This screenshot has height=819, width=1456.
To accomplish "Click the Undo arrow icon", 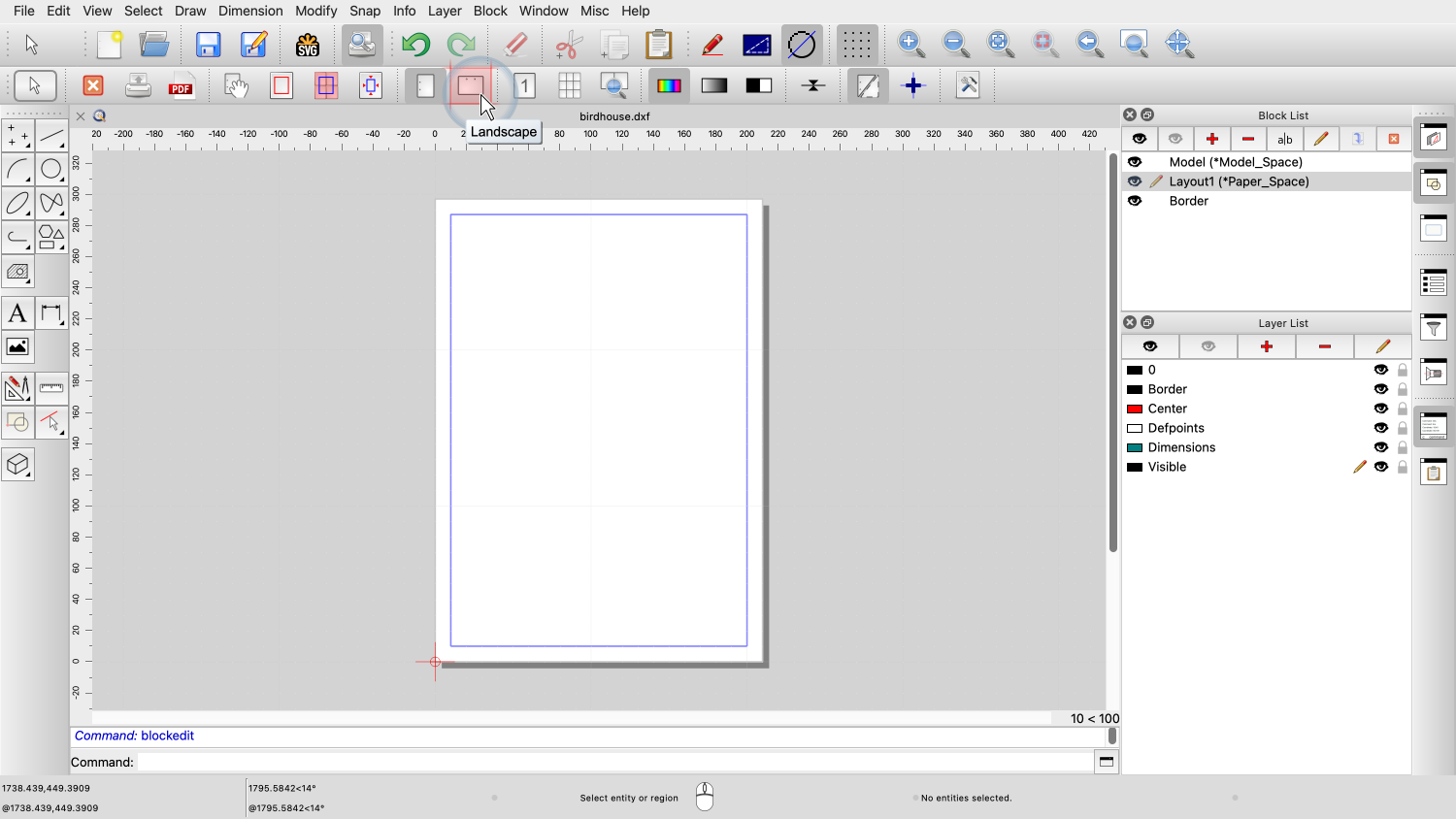I will [x=415, y=45].
